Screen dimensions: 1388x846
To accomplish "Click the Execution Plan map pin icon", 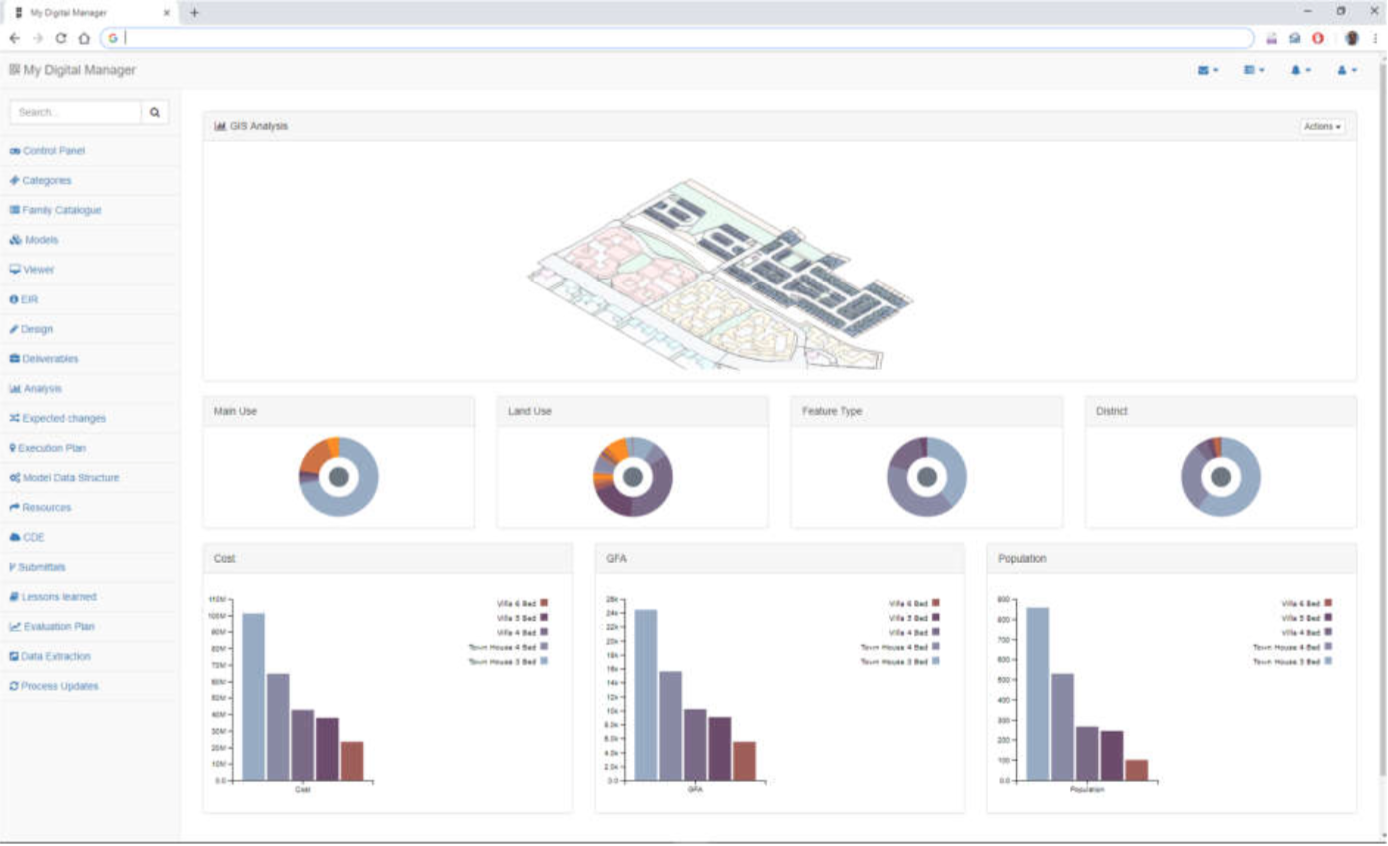I will (x=14, y=447).
